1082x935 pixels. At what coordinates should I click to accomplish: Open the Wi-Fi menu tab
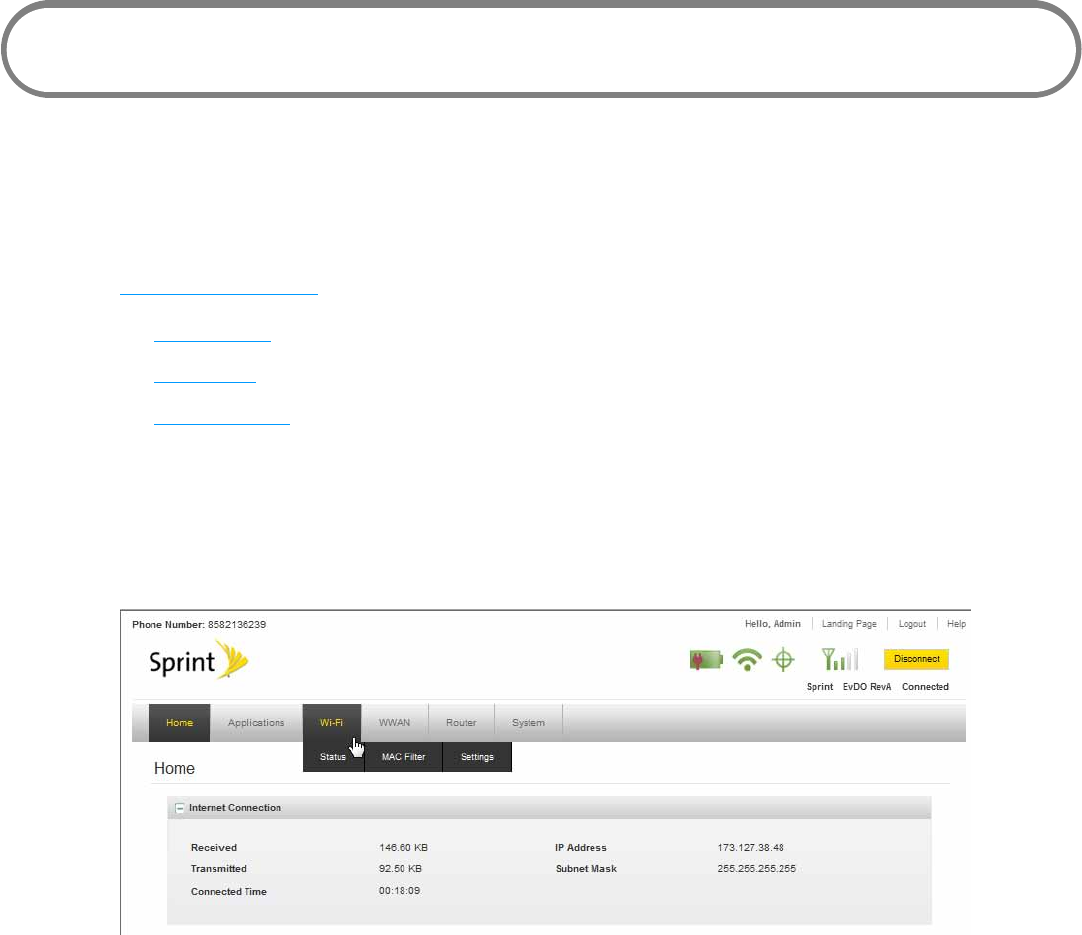point(331,722)
